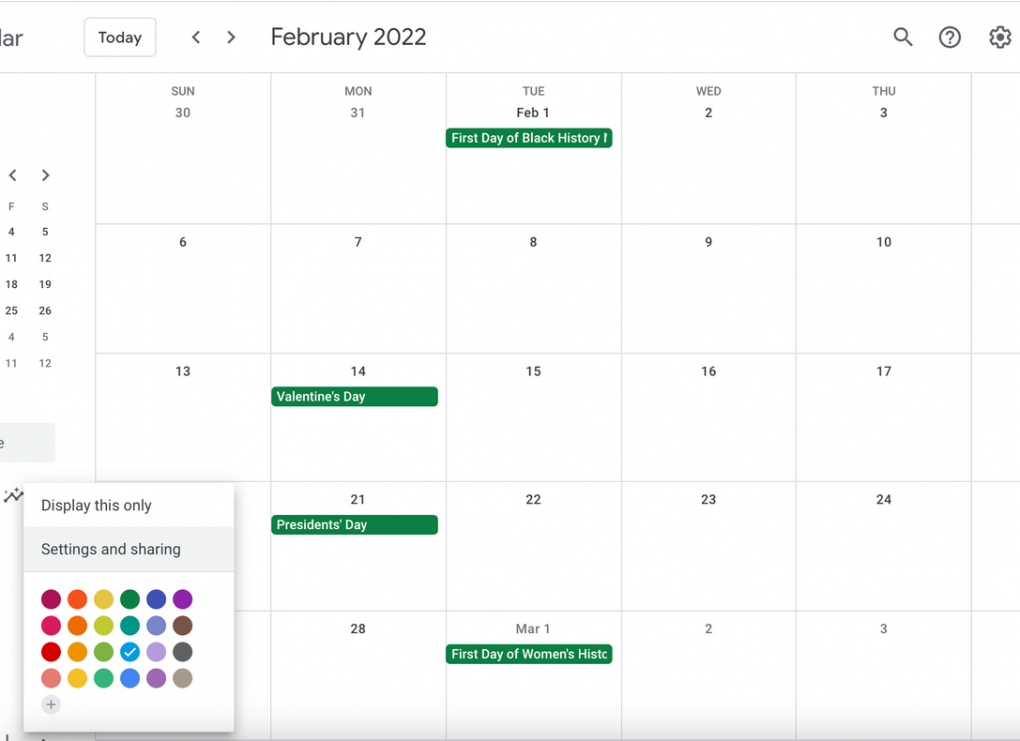Viewport: 1020px width, 741px height.
Task: Click the checked peacock blue color
Action: [130, 651]
